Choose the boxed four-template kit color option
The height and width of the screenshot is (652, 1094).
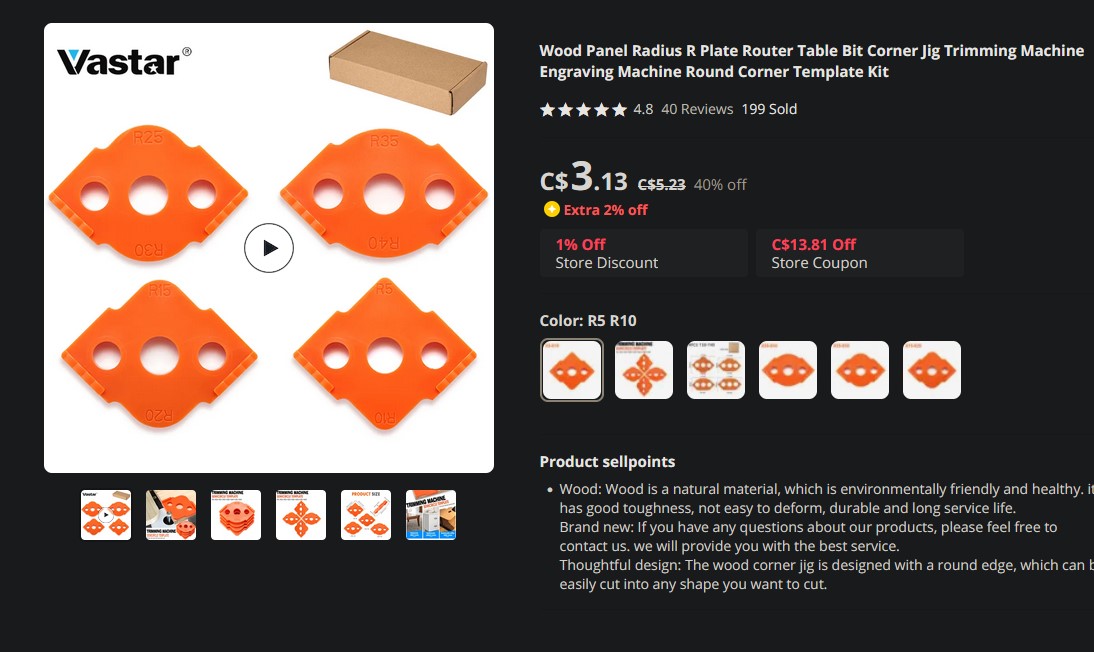click(716, 370)
